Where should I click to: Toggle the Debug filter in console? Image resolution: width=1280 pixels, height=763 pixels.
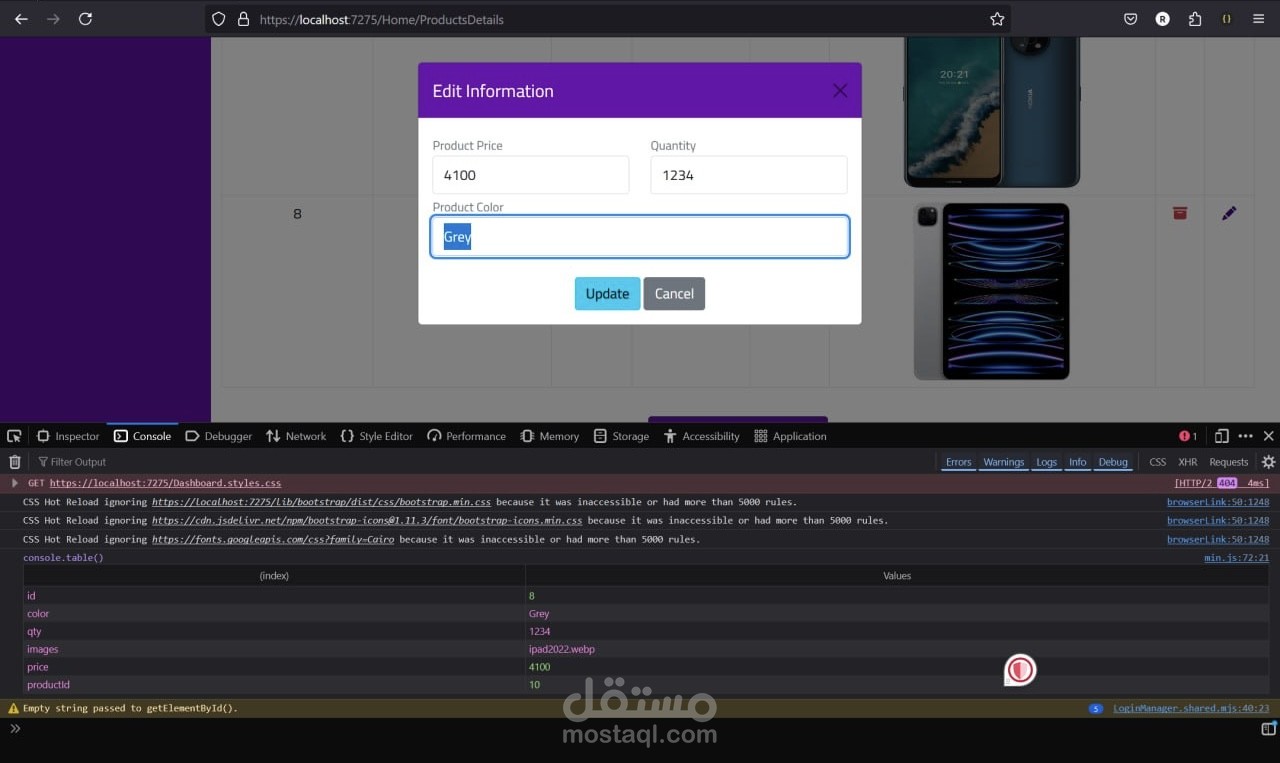(1113, 462)
